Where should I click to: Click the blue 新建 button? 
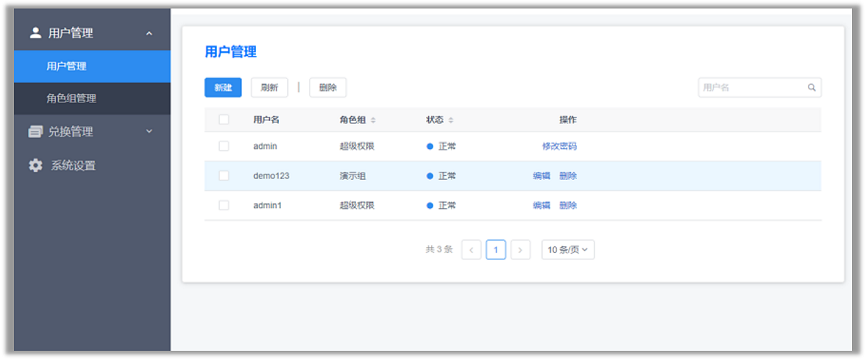click(x=223, y=87)
